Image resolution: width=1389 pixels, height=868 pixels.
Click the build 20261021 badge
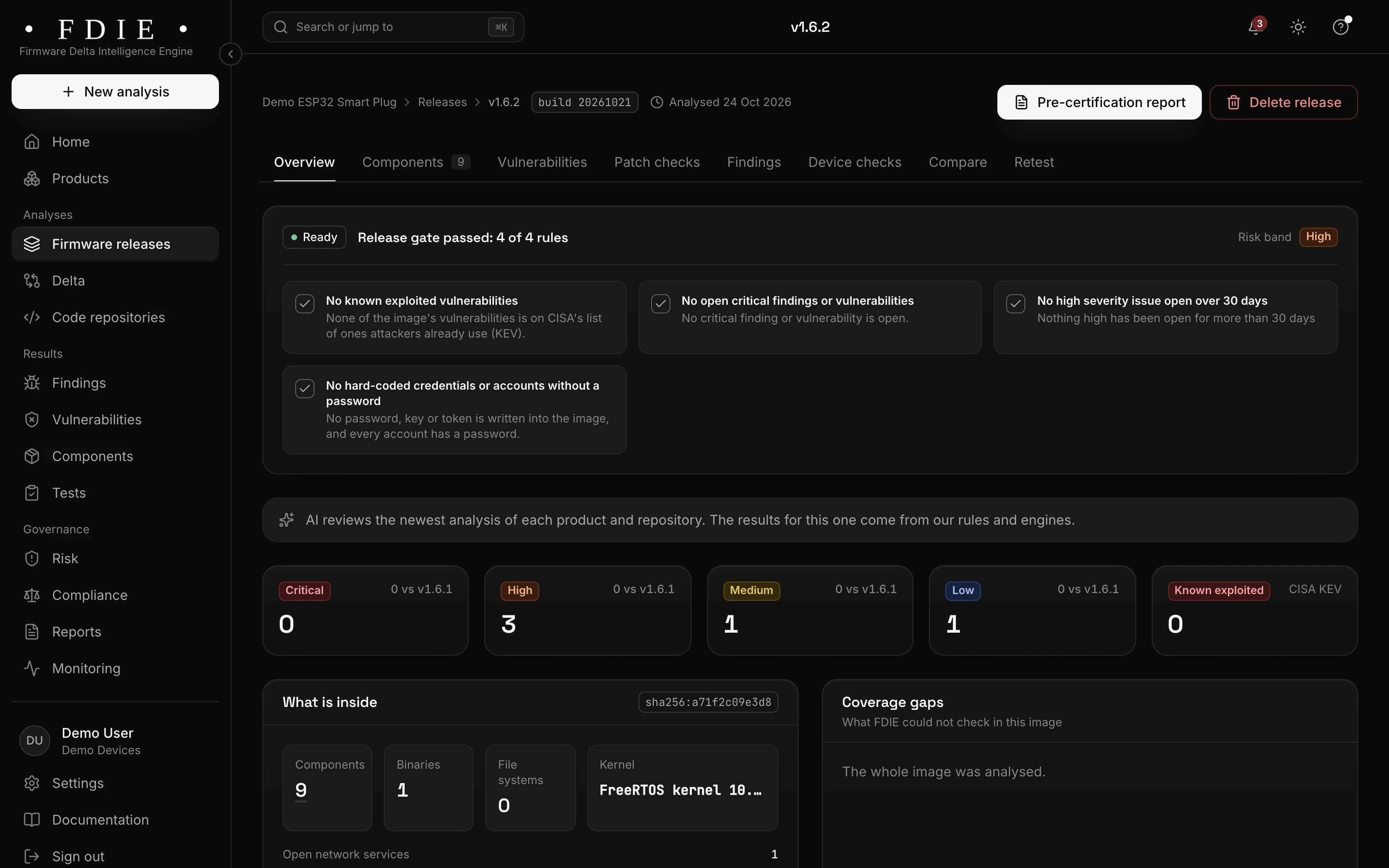585,102
